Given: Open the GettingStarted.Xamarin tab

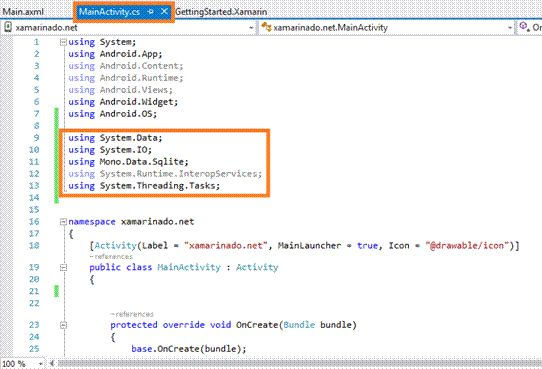Looking at the screenshot, I should point(221,12).
